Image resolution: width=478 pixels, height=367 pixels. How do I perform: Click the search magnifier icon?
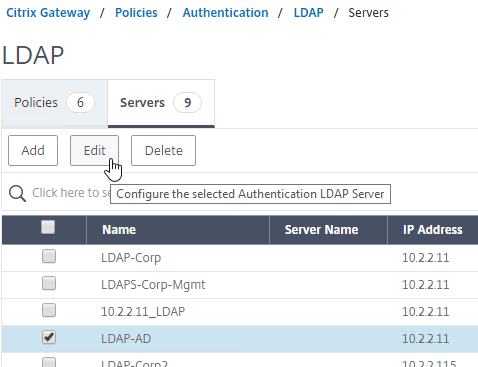[17, 193]
